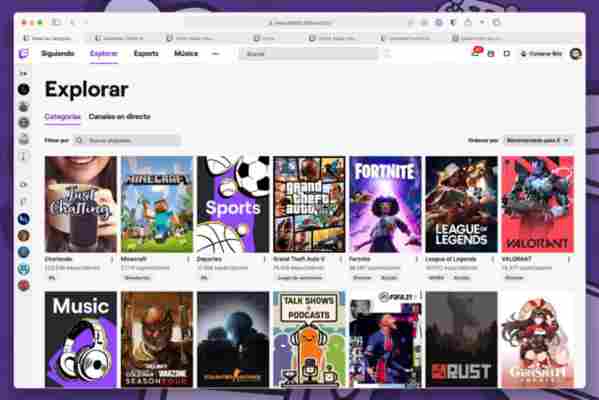The image size is (599, 400).
Task: Open the Charlando card options menu
Action: pyautogui.click(x=112, y=259)
